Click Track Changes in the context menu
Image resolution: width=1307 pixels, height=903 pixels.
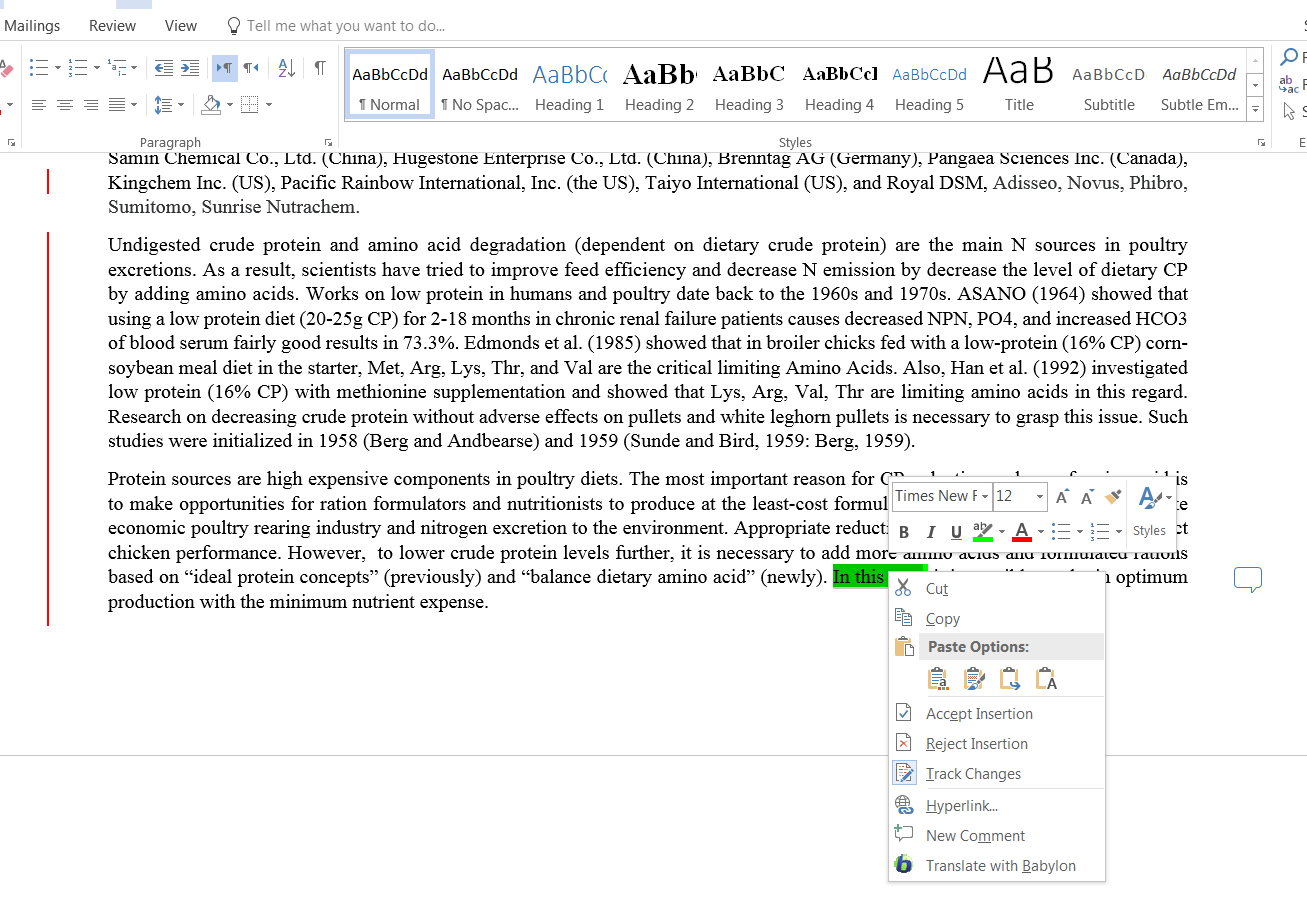click(997, 774)
